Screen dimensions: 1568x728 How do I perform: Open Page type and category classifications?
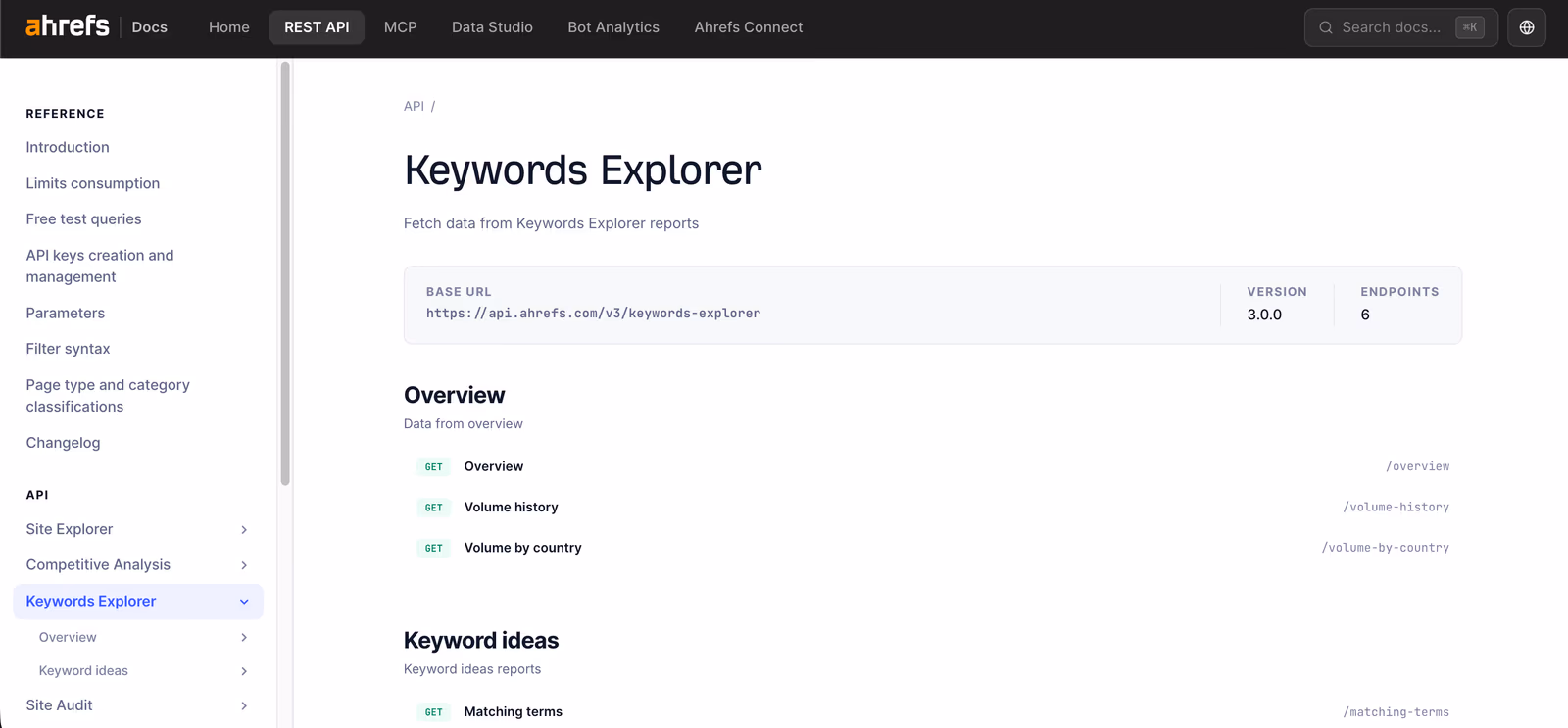108,396
